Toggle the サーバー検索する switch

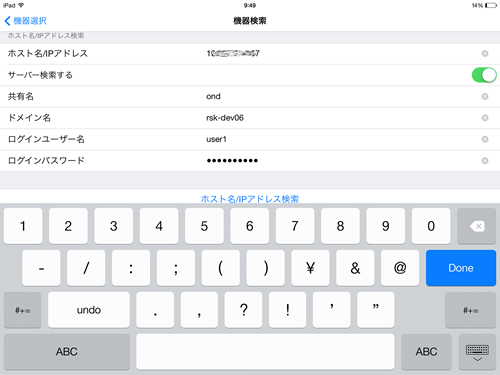tap(484, 75)
